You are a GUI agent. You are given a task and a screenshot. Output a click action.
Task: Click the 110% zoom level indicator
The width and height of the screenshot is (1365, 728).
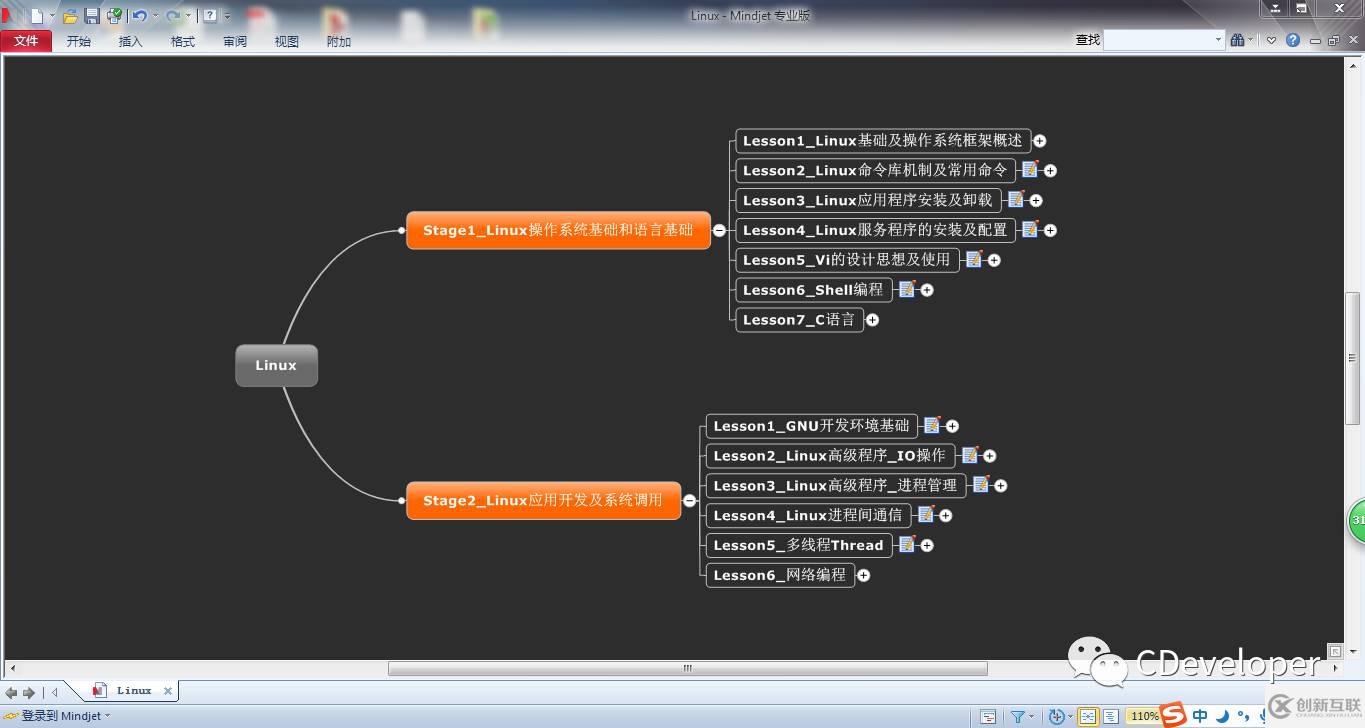click(1144, 716)
